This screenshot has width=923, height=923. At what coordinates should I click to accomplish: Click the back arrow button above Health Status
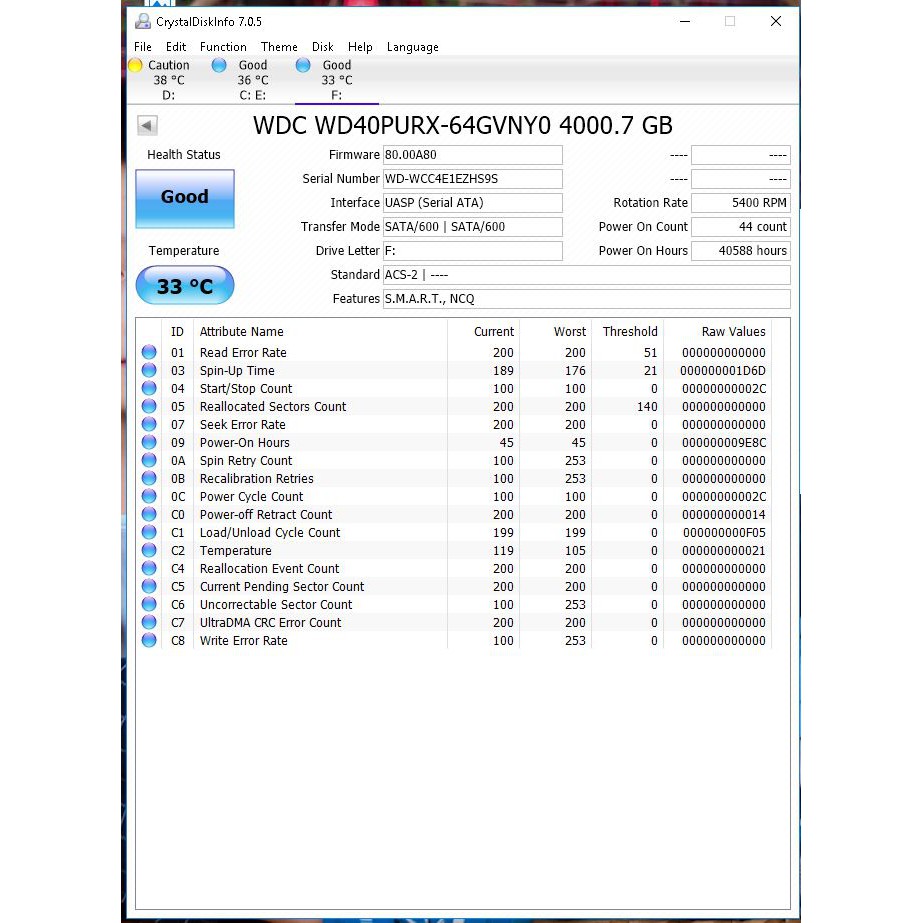(146, 125)
